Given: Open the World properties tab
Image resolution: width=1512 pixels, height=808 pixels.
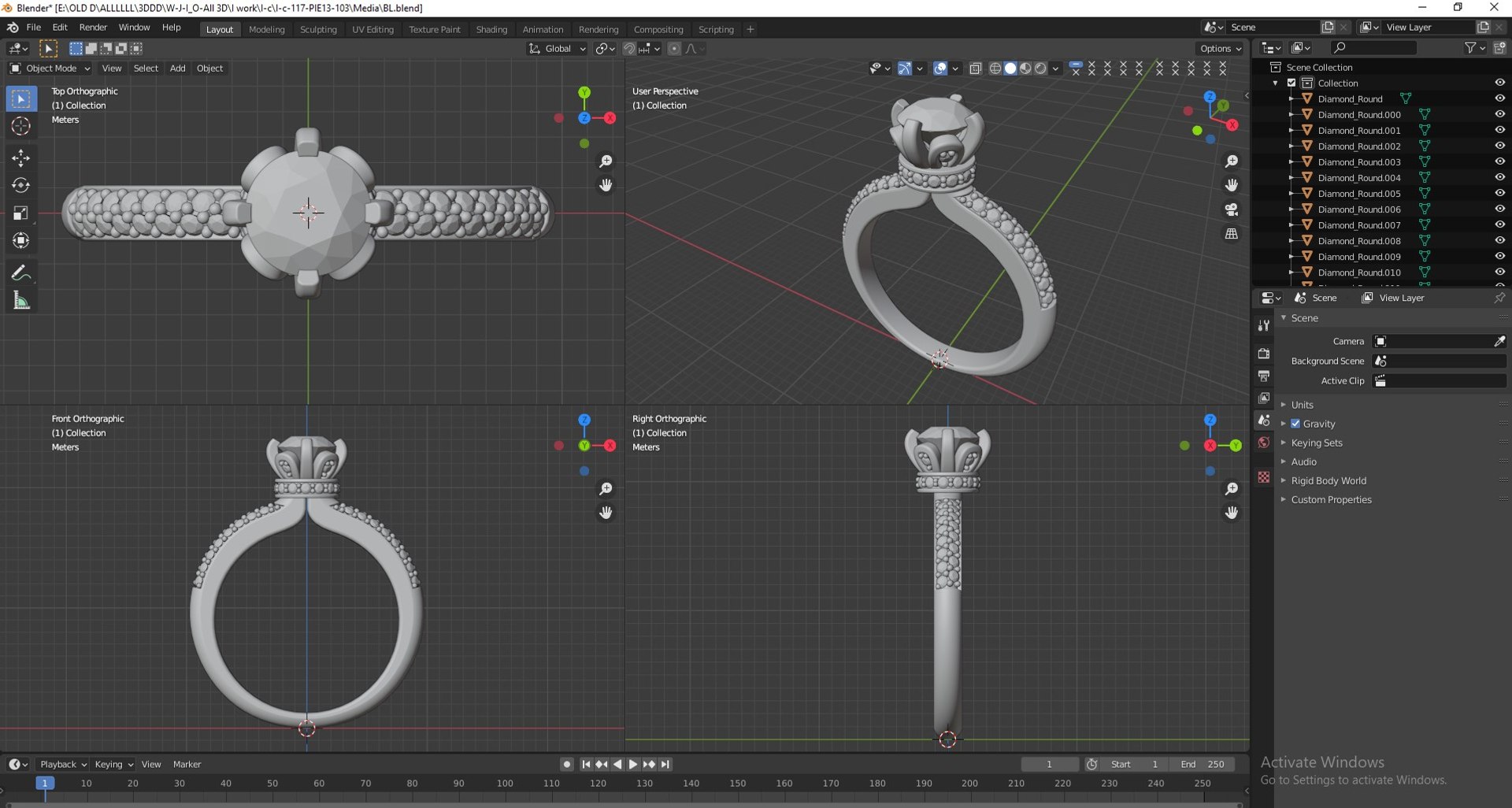Looking at the screenshot, I should (x=1264, y=443).
